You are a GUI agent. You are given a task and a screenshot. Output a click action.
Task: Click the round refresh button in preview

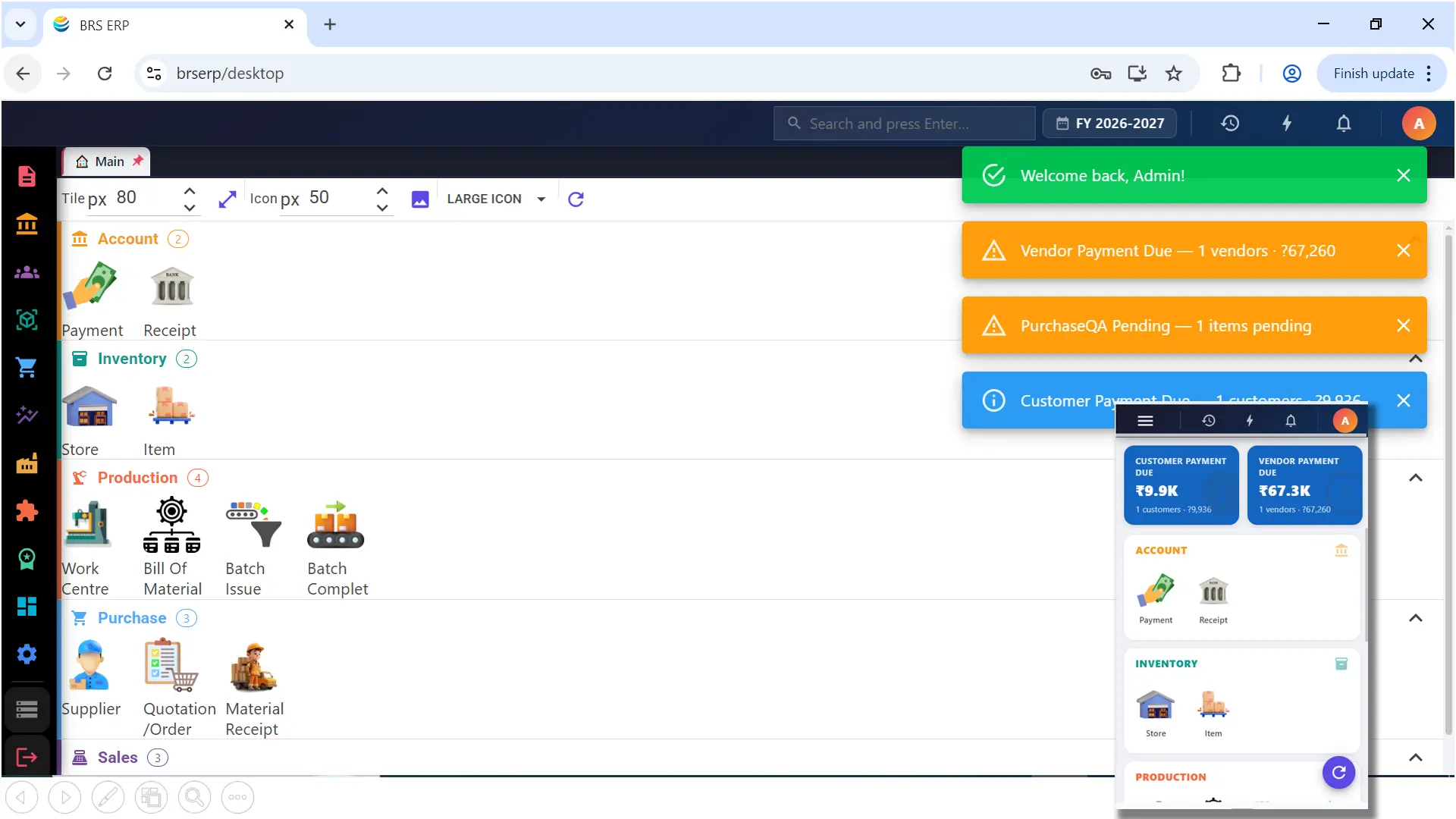point(1338,772)
